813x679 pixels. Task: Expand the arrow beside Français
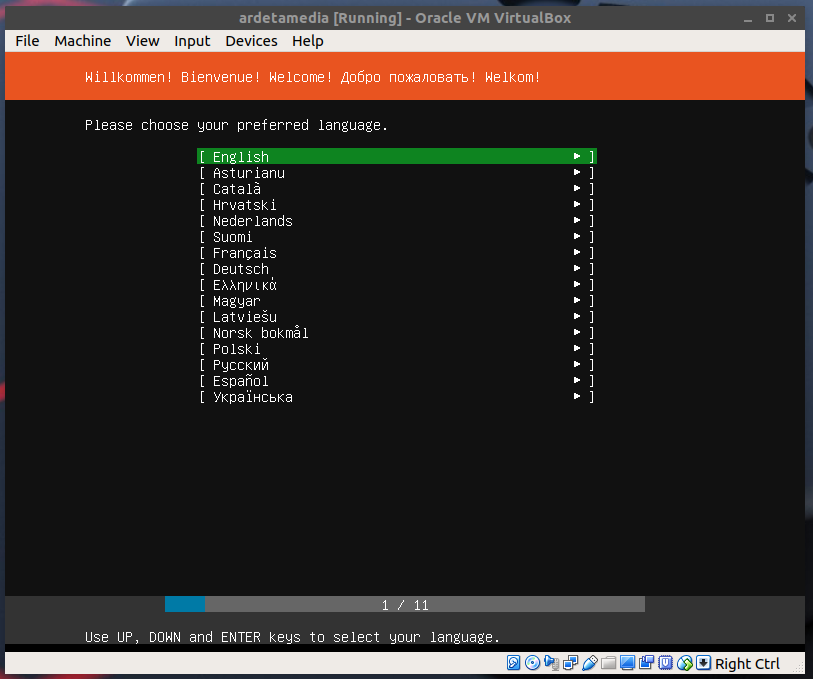578,253
